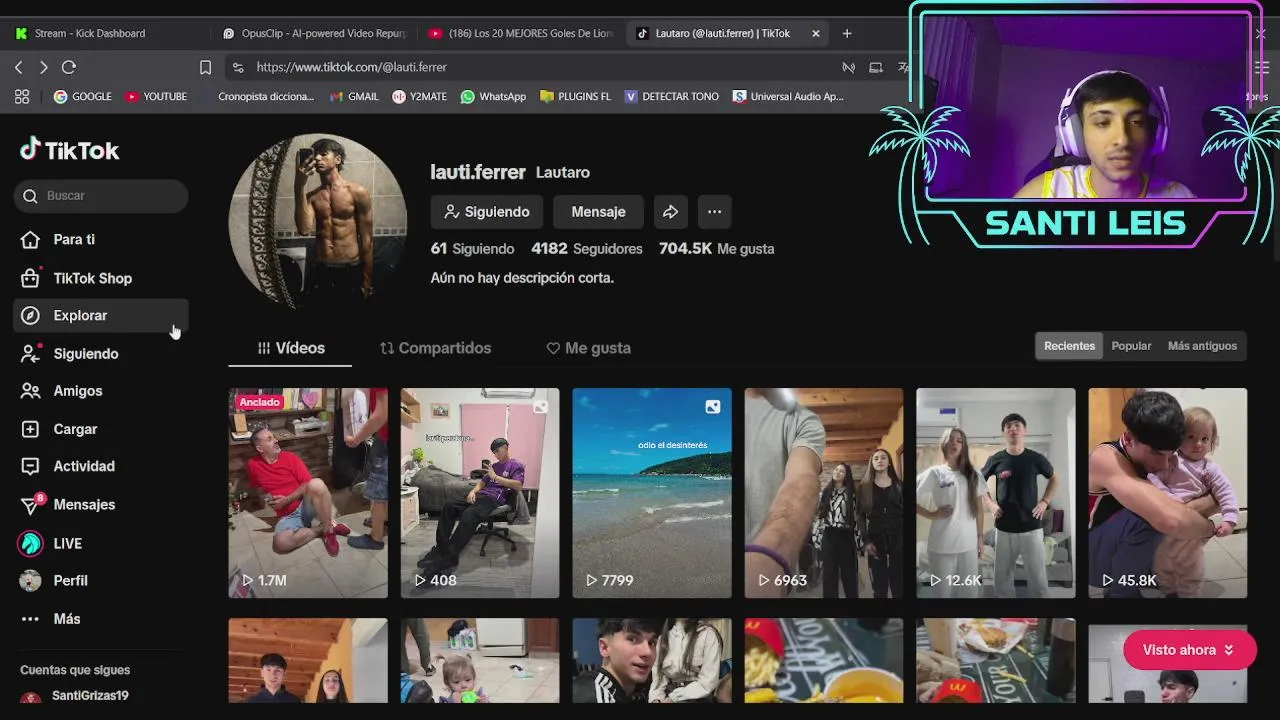Open WhatsApp bookmark

click(x=493, y=97)
